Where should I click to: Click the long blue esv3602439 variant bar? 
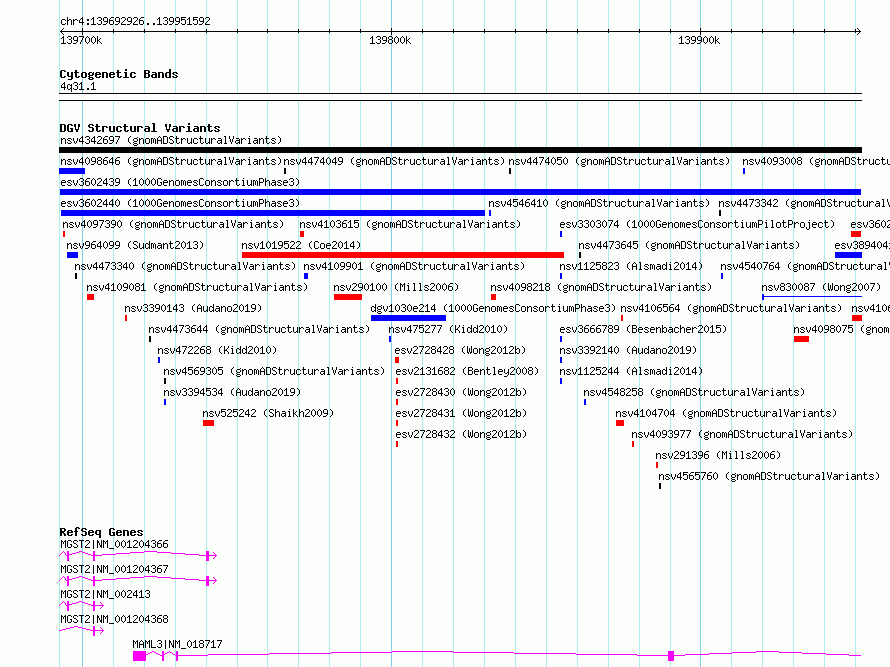click(x=460, y=192)
